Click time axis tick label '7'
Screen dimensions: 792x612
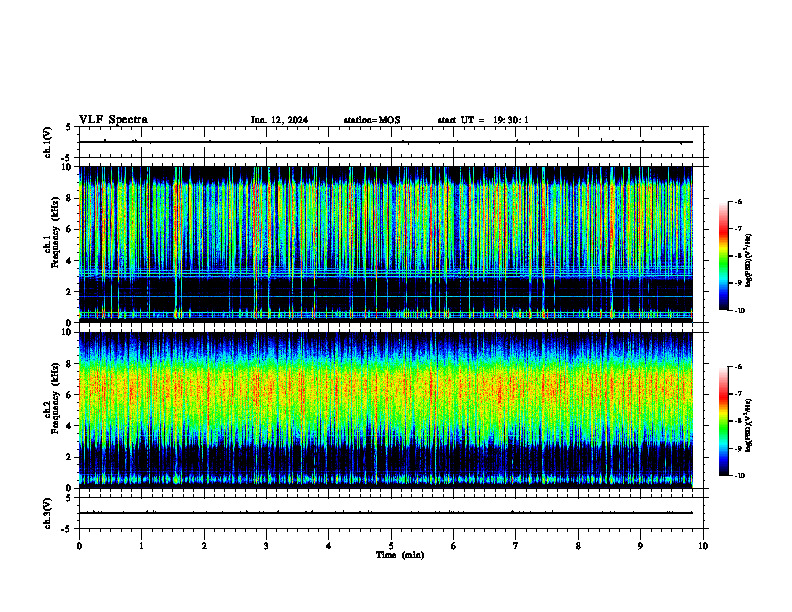click(516, 546)
